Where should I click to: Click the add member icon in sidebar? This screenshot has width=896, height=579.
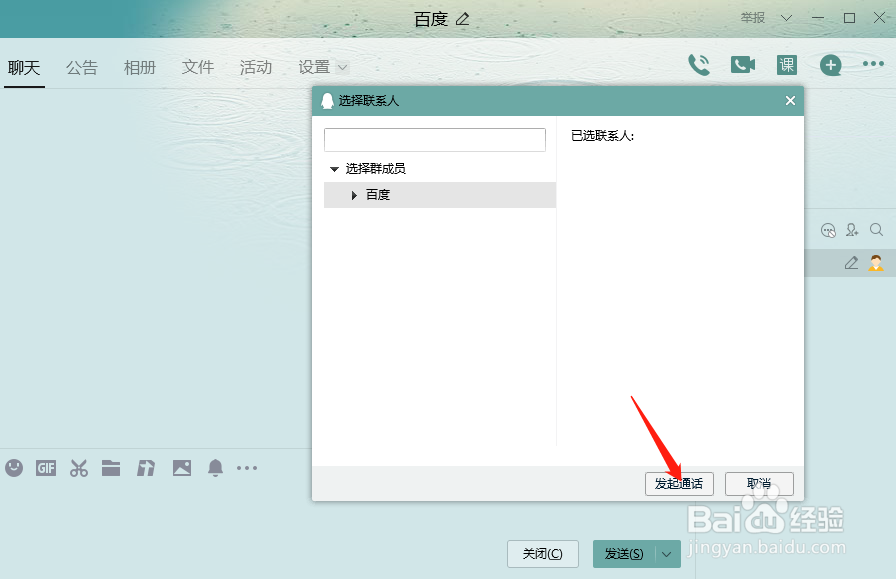pyautogui.click(x=852, y=230)
